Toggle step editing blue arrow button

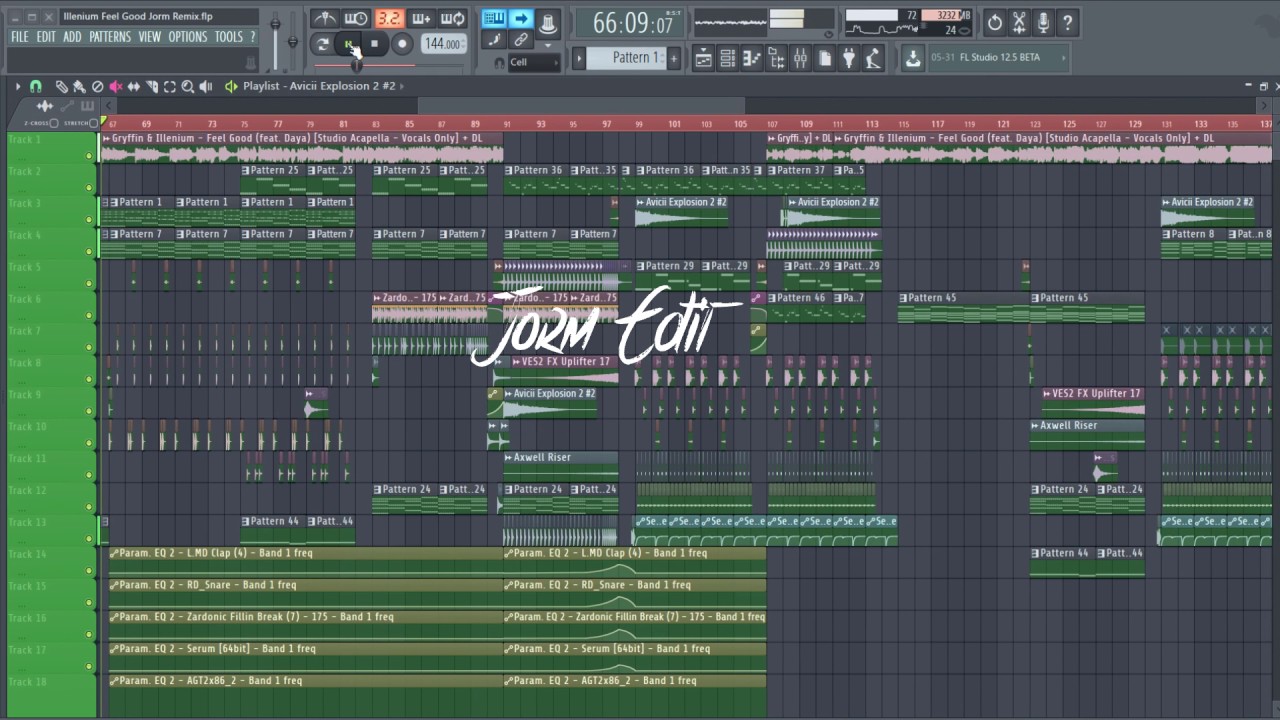point(520,18)
